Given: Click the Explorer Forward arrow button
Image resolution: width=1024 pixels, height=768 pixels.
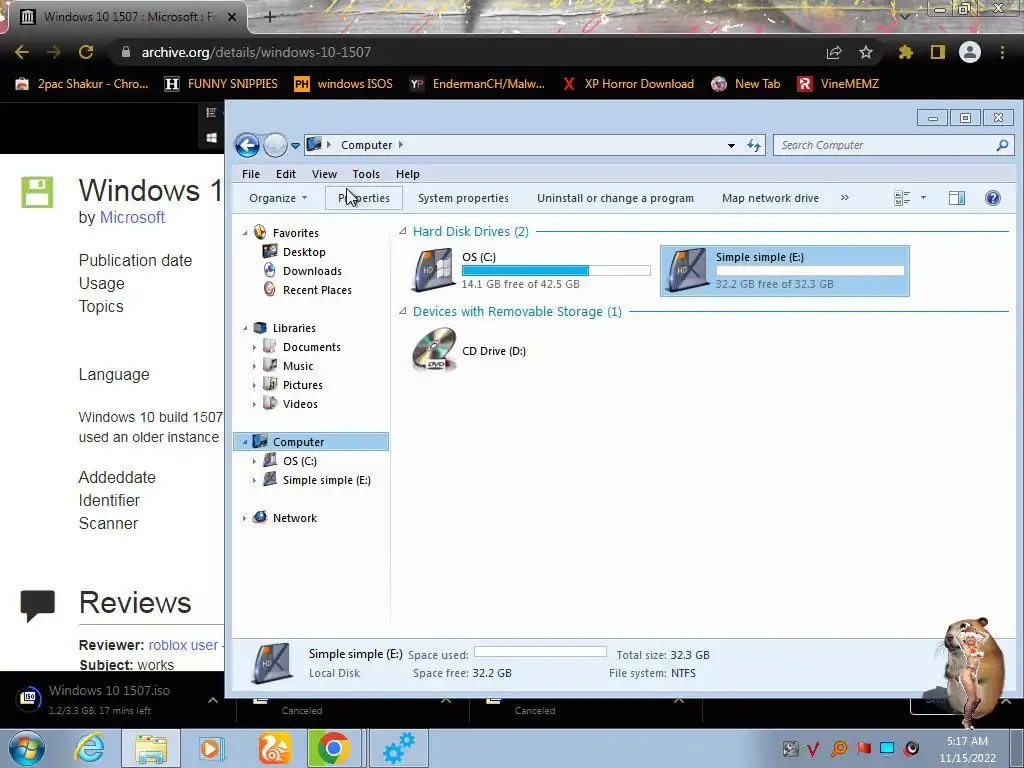Looking at the screenshot, I should pos(275,145).
